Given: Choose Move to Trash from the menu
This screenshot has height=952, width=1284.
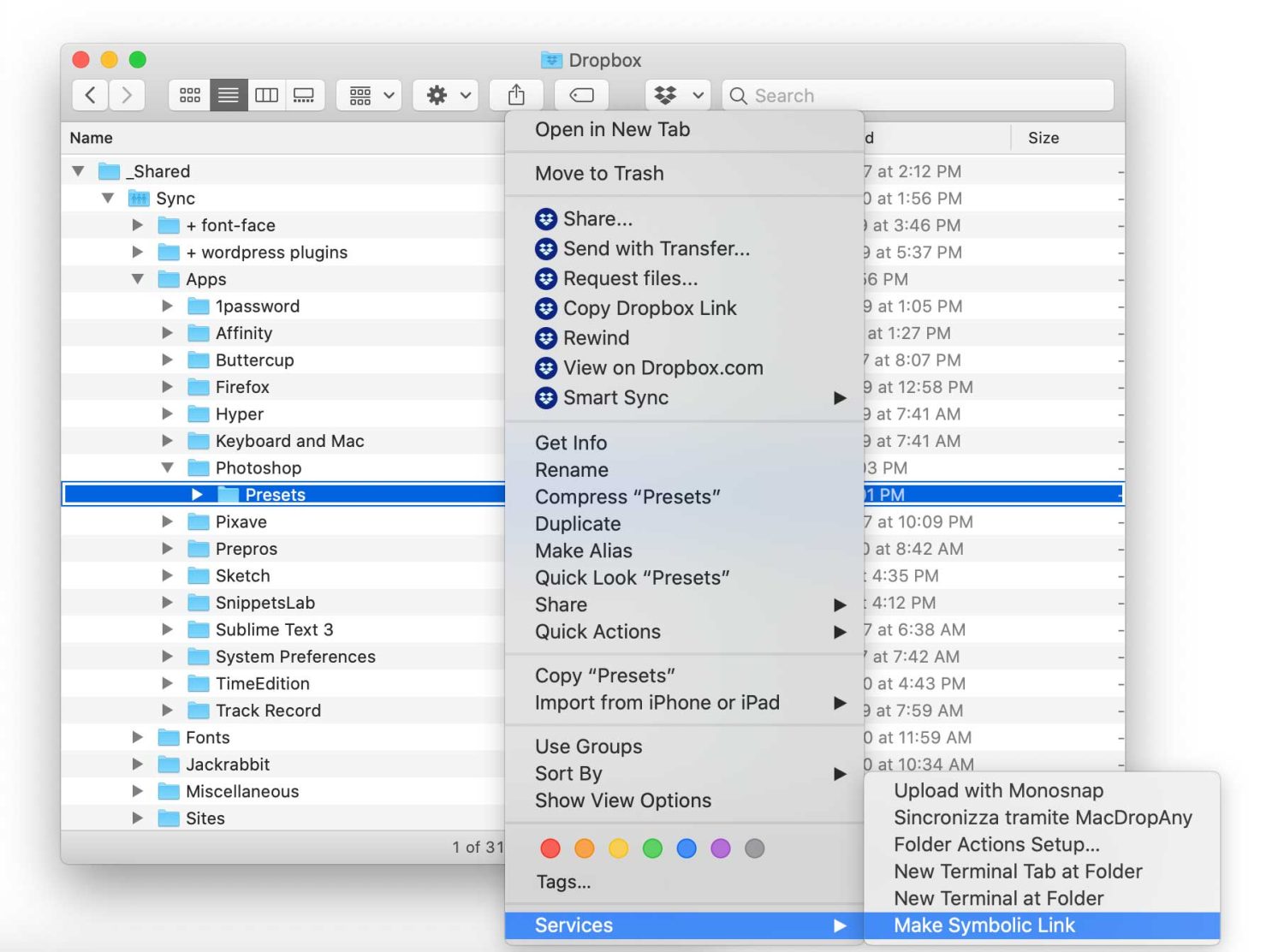Looking at the screenshot, I should (x=599, y=173).
